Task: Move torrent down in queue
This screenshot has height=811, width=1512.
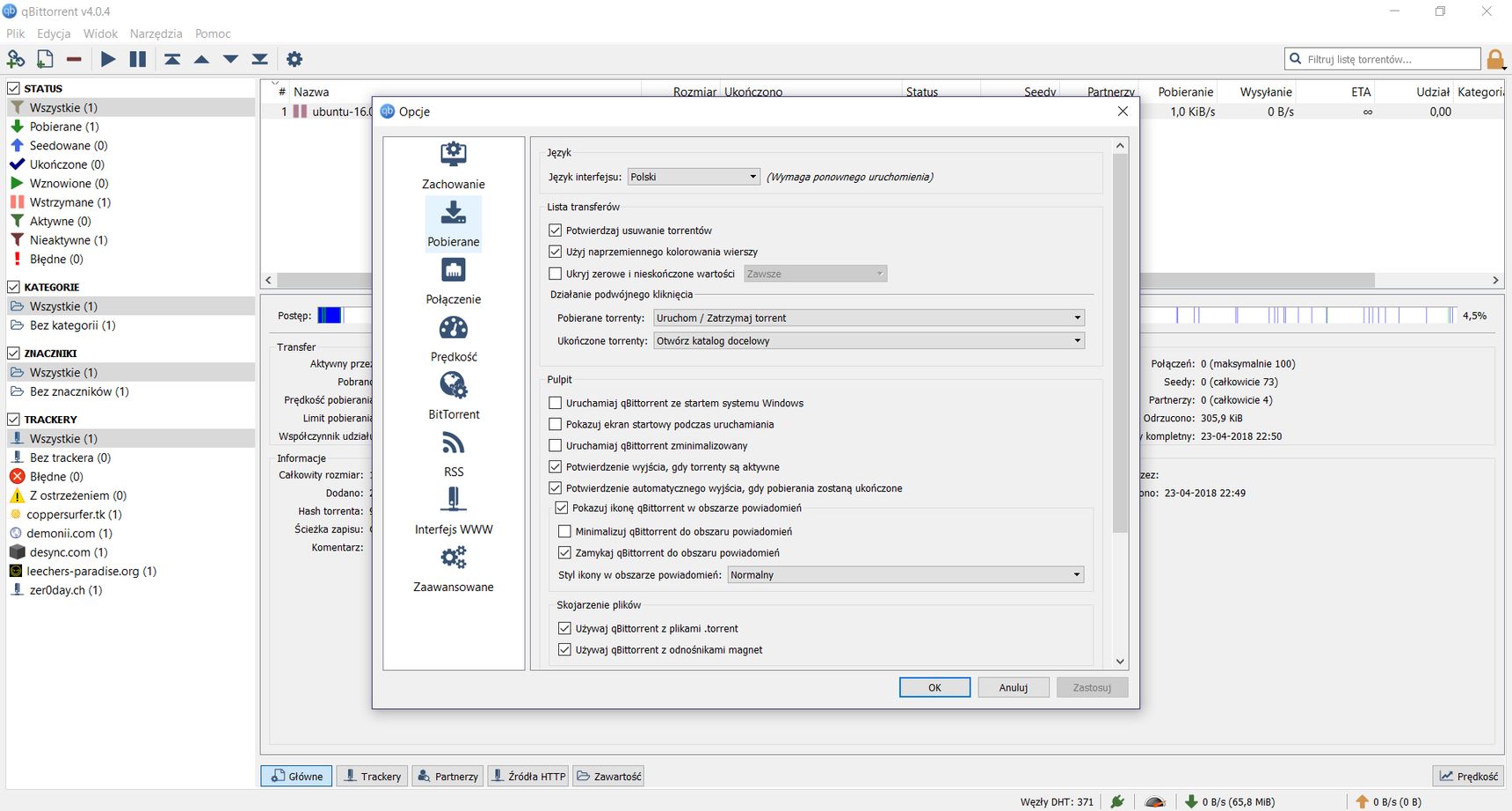Action: pyautogui.click(x=230, y=59)
